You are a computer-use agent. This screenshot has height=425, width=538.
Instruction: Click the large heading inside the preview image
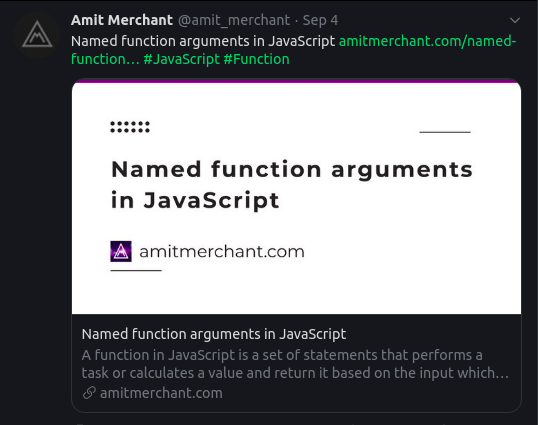(x=292, y=185)
